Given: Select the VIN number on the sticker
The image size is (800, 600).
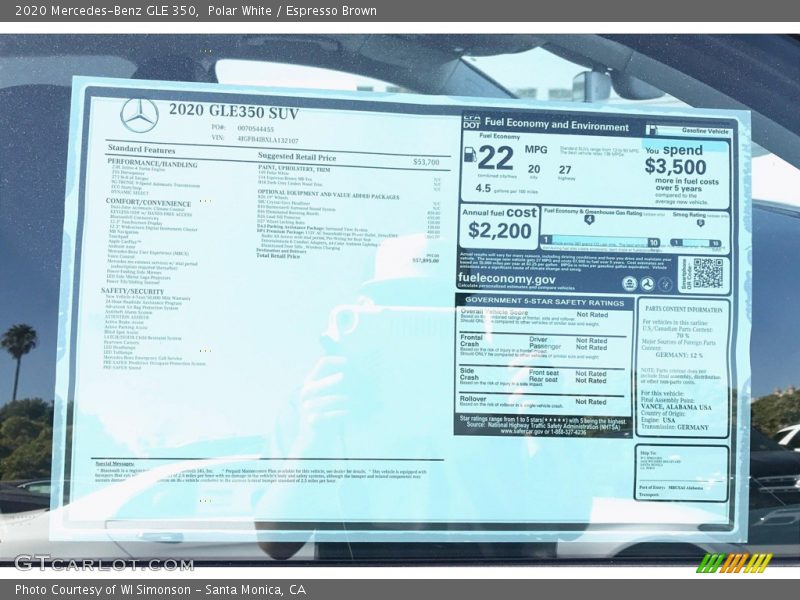Looking at the screenshot, I should (x=268, y=139).
